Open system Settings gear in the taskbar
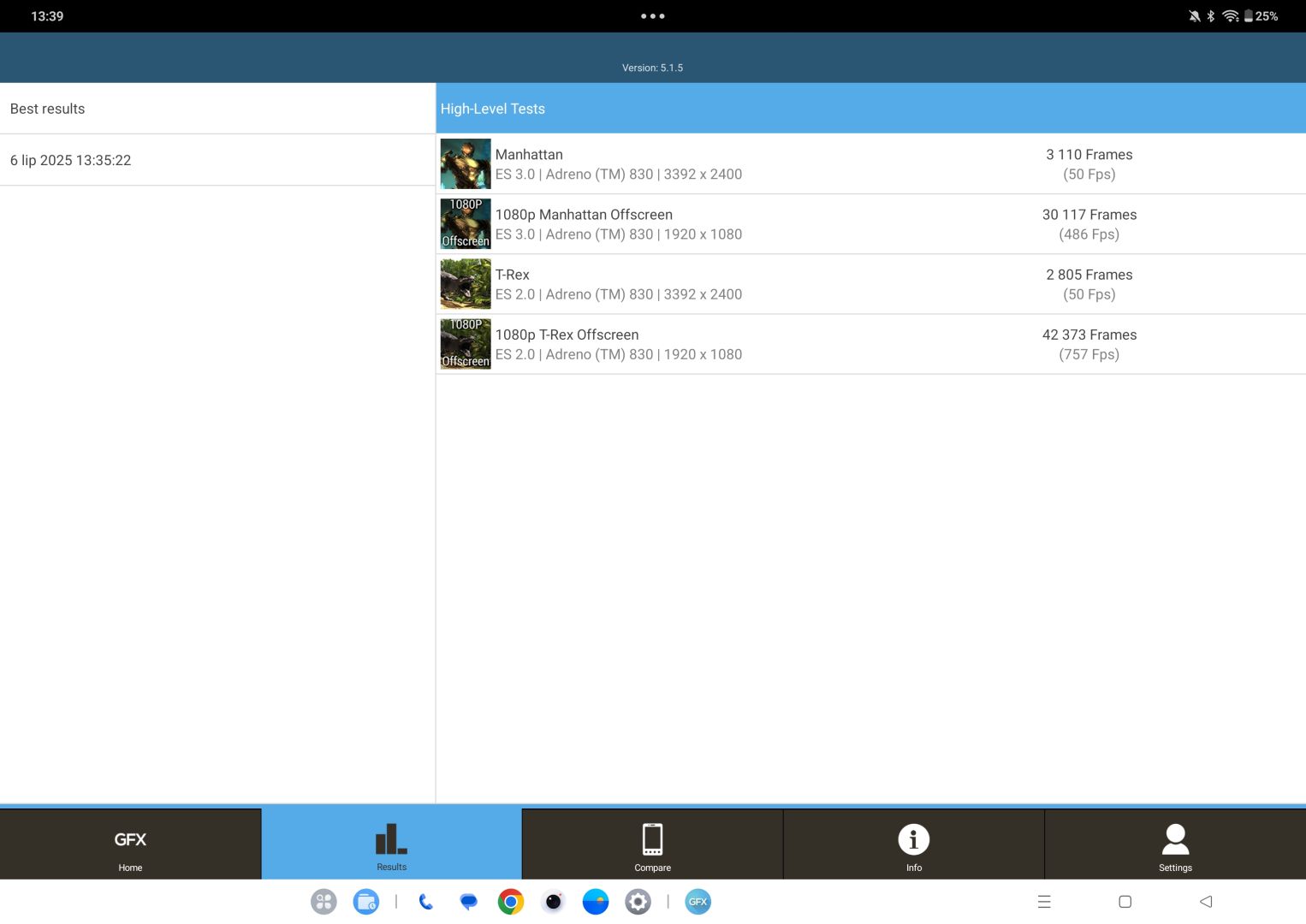The height and width of the screenshot is (924, 1306). [638, 902]
